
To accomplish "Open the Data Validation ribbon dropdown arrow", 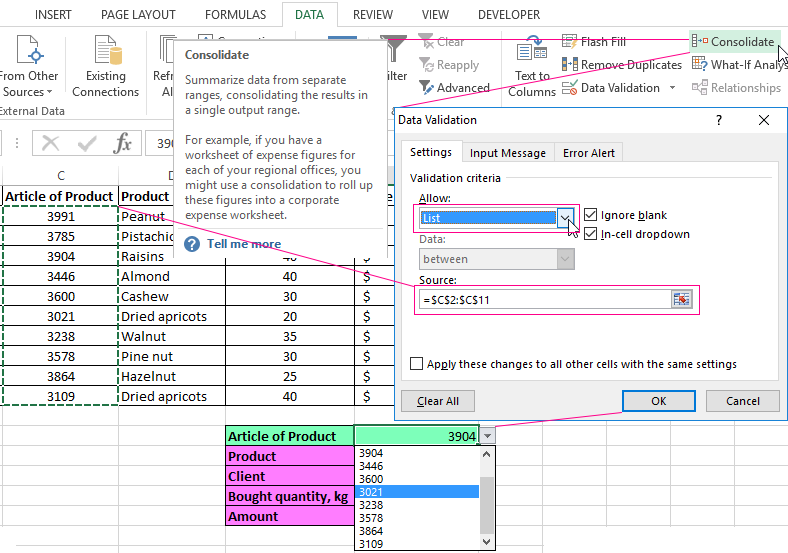I will click(x=672, y=88).
